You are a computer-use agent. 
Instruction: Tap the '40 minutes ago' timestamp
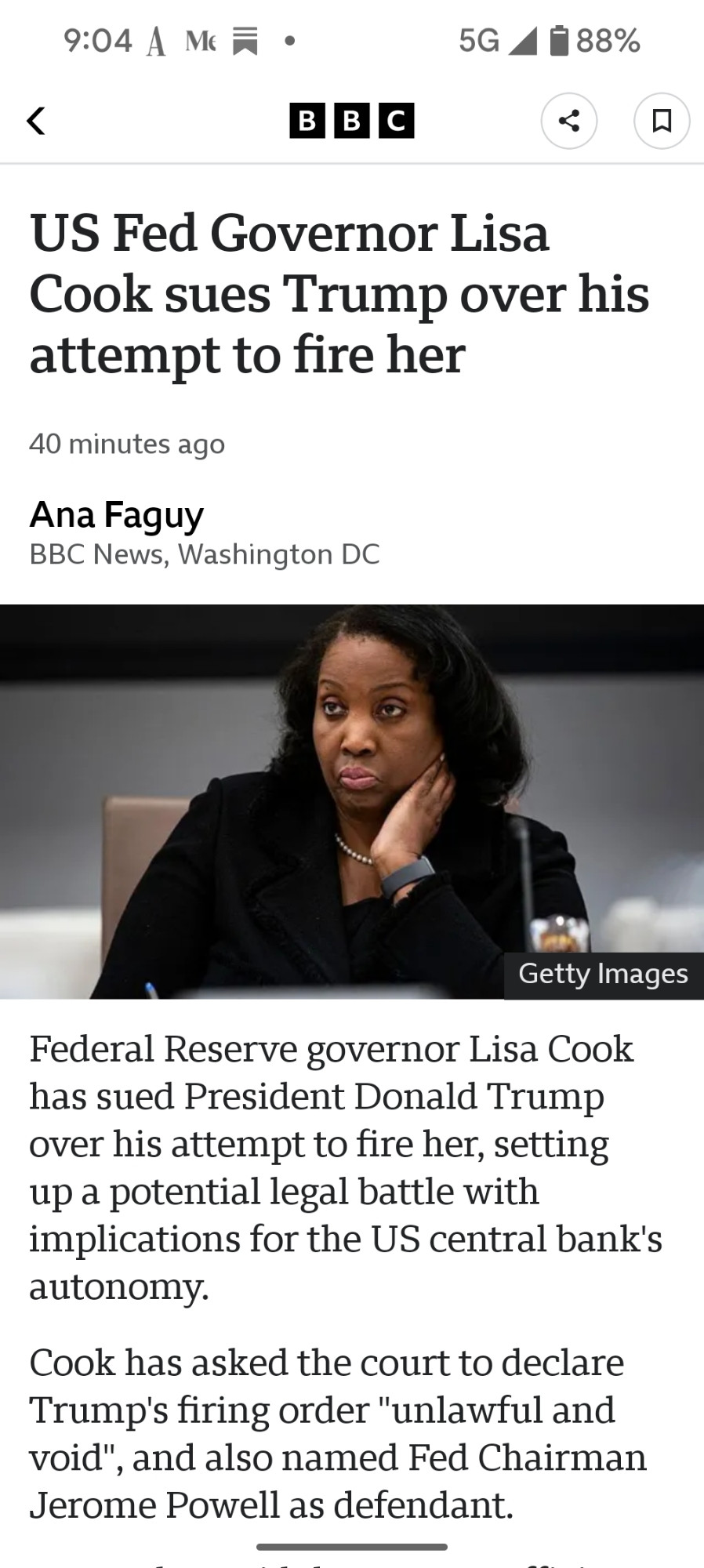point(127,444)
